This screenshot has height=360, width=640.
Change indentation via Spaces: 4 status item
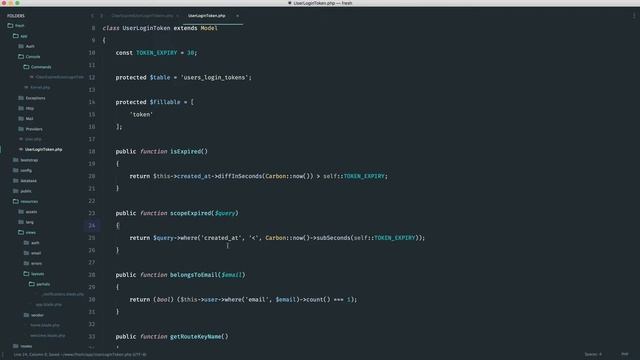point(593,354)
